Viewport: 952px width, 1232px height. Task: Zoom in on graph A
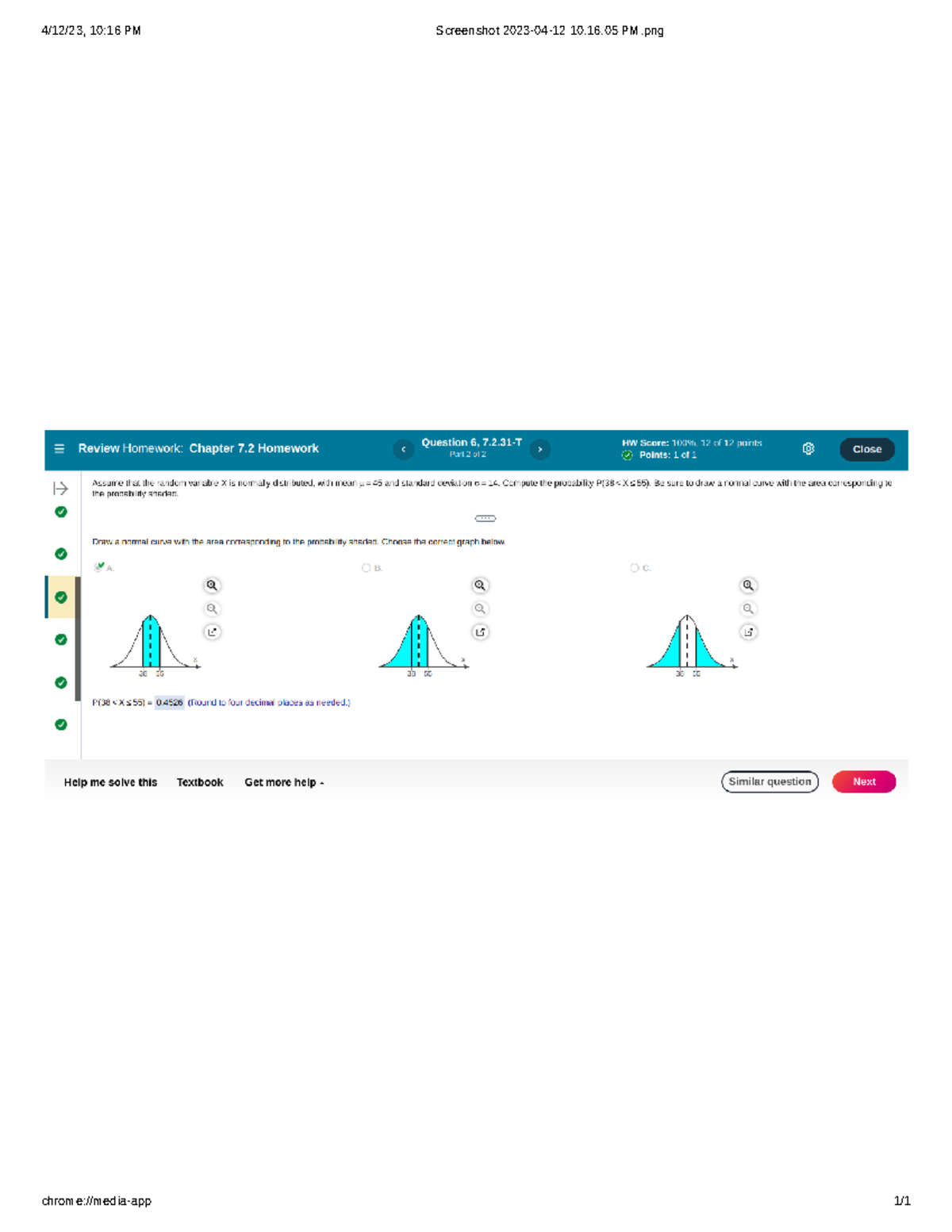[212, 585]
